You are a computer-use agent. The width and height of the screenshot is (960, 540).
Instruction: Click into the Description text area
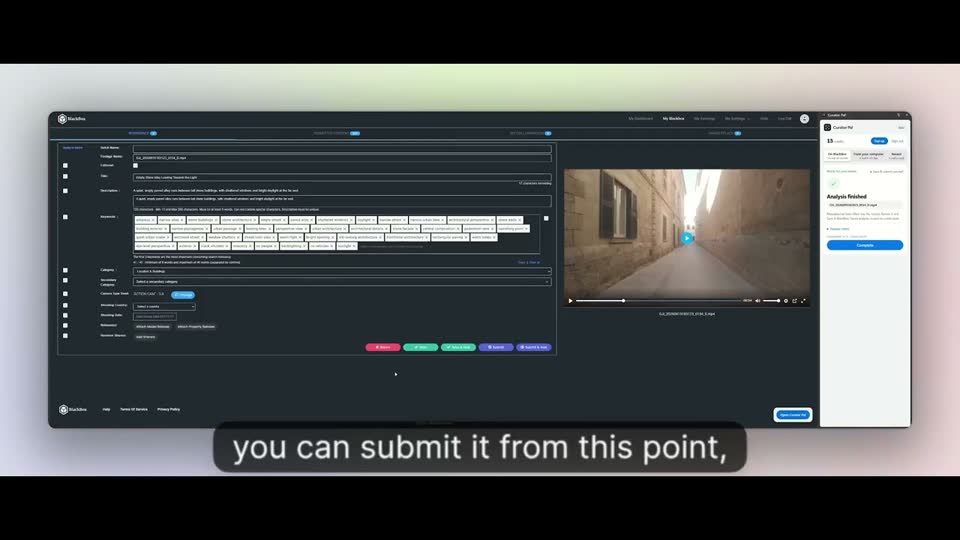click(x=342, y=200)
